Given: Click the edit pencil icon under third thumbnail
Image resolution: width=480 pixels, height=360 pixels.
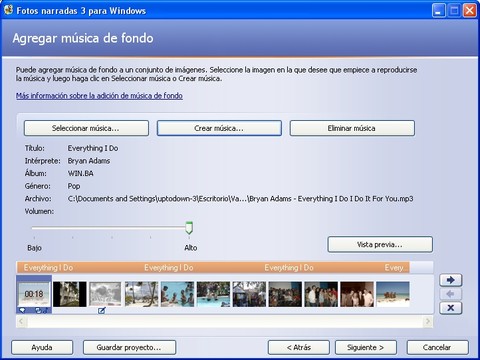Looking at the screenshot, I should tap(102, 311).
